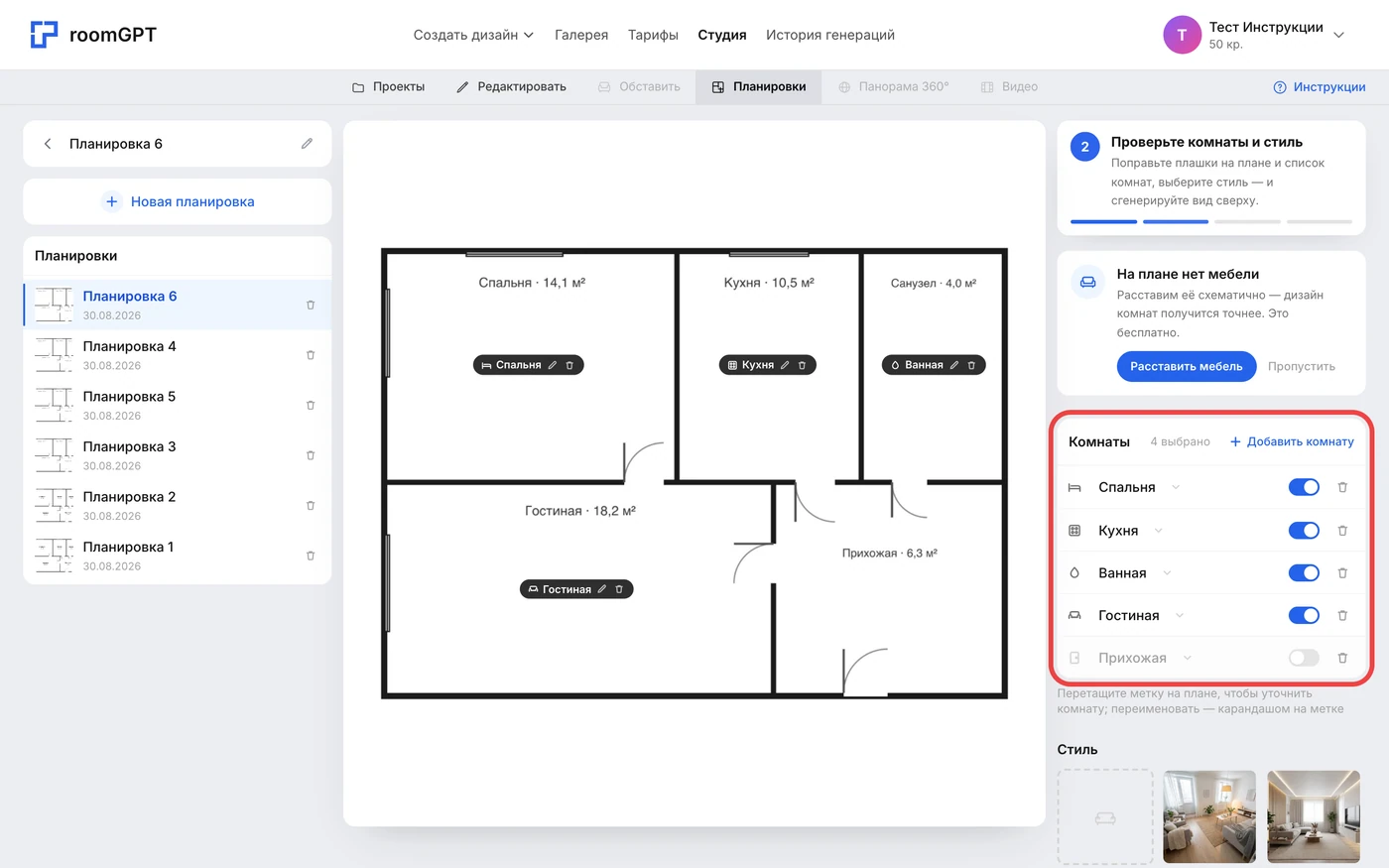The image size is (1389, 868).
Task: Delete Планировка 5 using its trash icon
Action: click(x=311, y=406)
